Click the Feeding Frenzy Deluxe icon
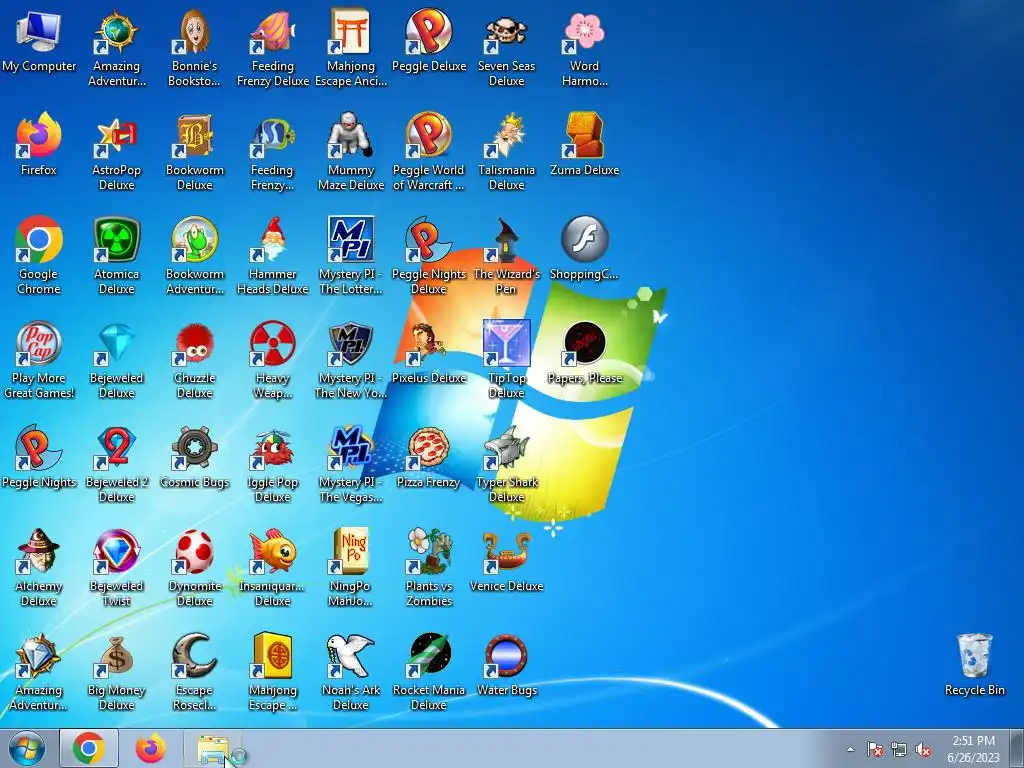 pyautogui.click(x=272, y=48)
